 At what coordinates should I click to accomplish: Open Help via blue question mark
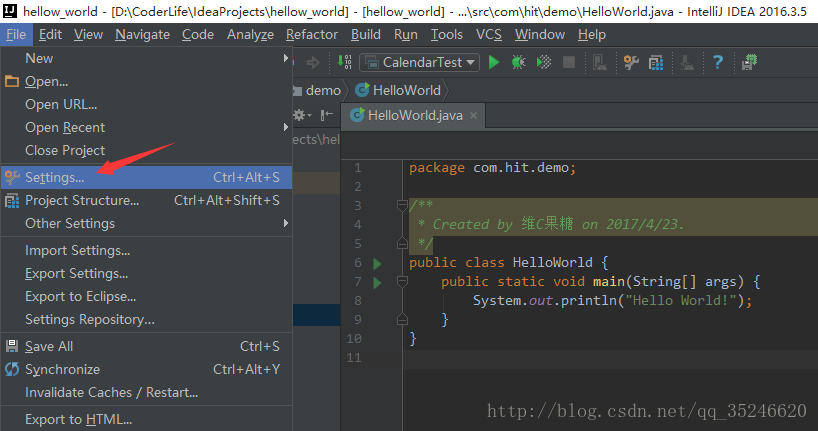718,62
